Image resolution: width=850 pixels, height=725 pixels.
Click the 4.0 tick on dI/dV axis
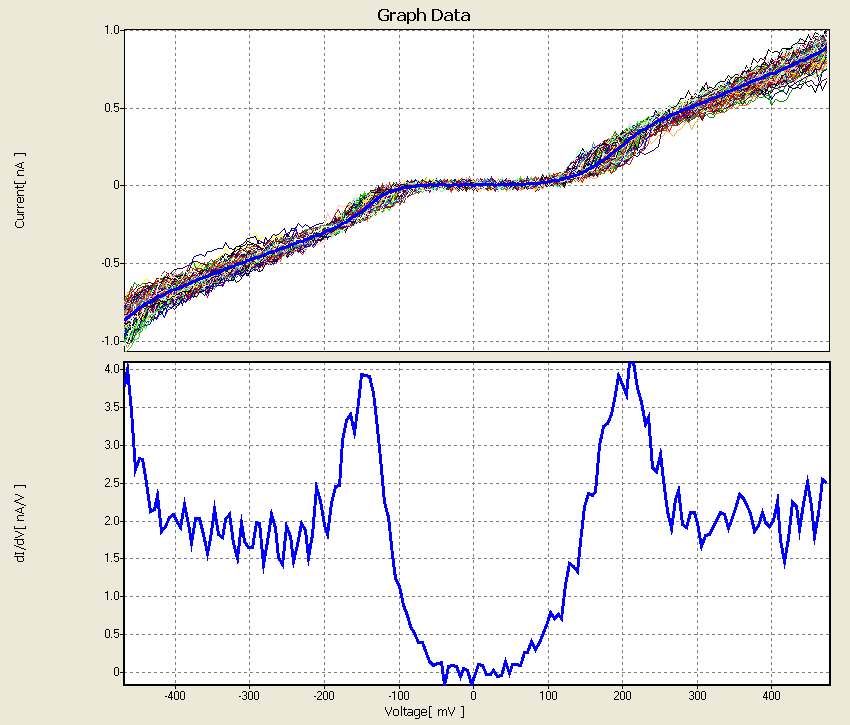pyautogui.click(x=113, y=369)
